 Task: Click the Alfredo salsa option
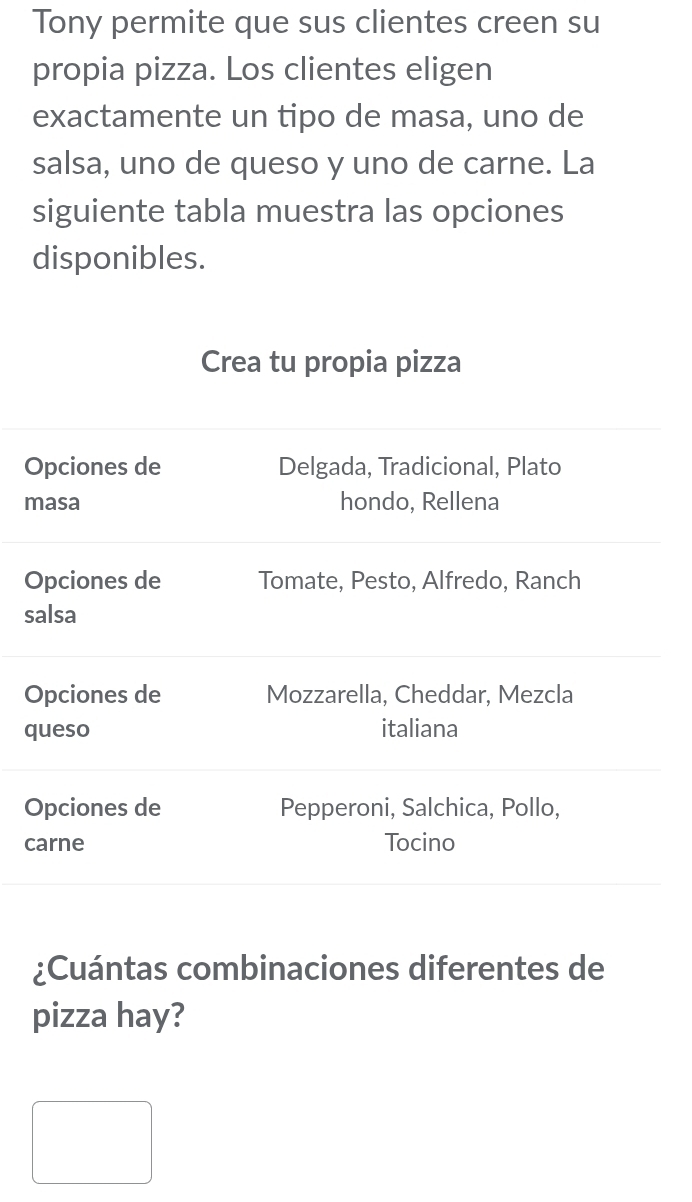click(461, 580)
